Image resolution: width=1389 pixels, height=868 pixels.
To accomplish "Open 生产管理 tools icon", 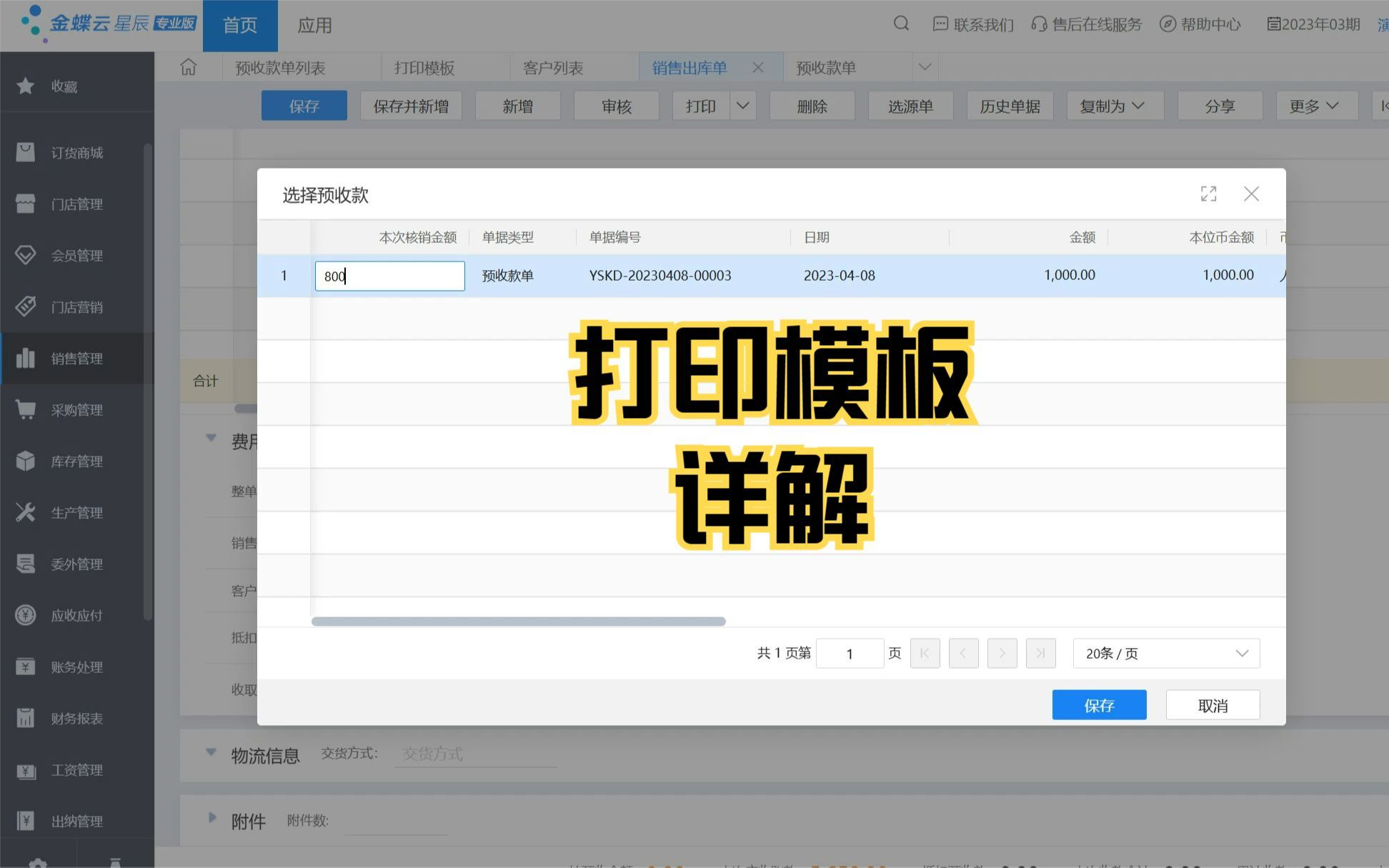I will tap(26, 512).
